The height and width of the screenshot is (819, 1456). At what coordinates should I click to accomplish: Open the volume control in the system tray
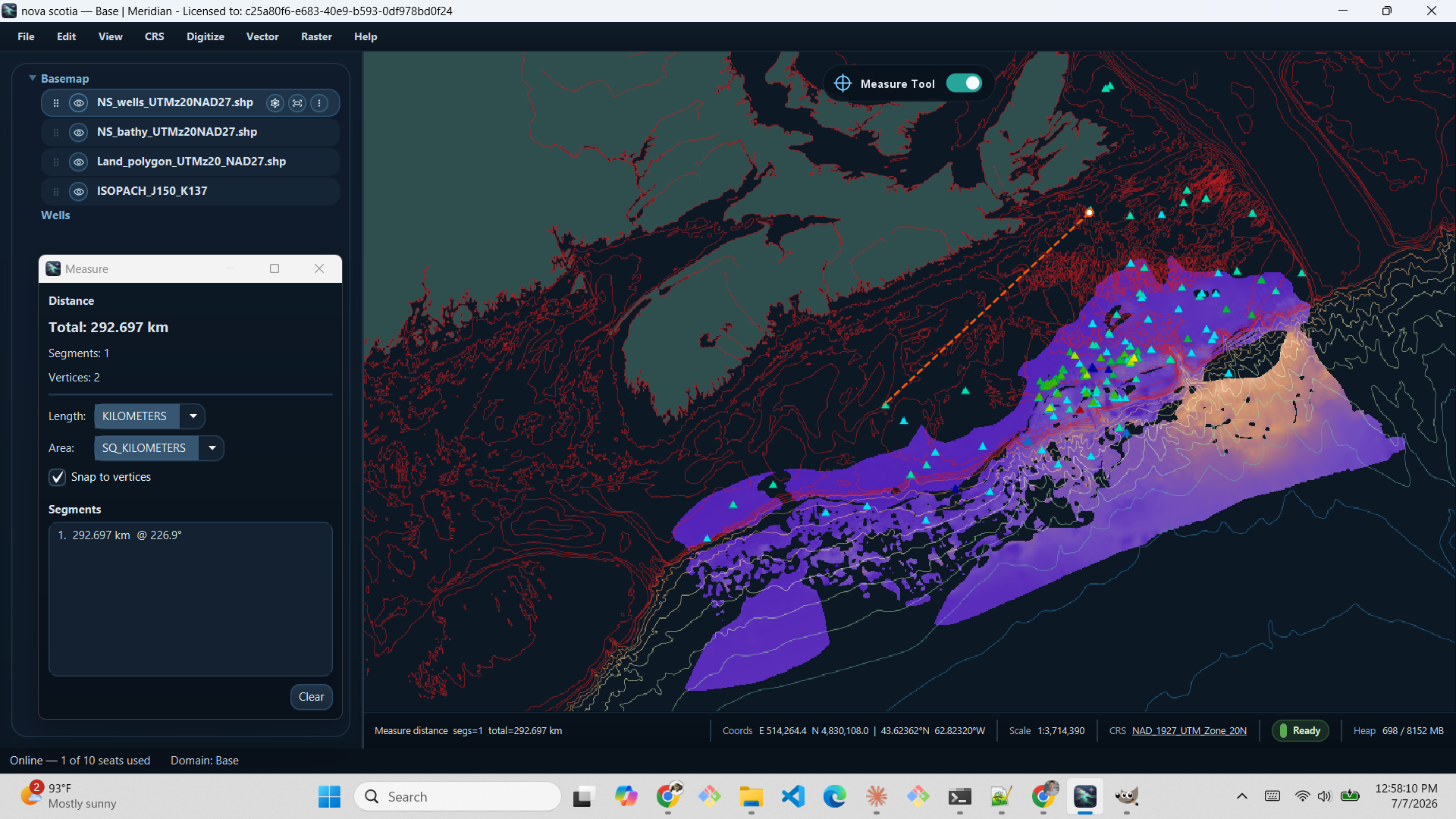pyautogui.click(x=1324, y=796)
